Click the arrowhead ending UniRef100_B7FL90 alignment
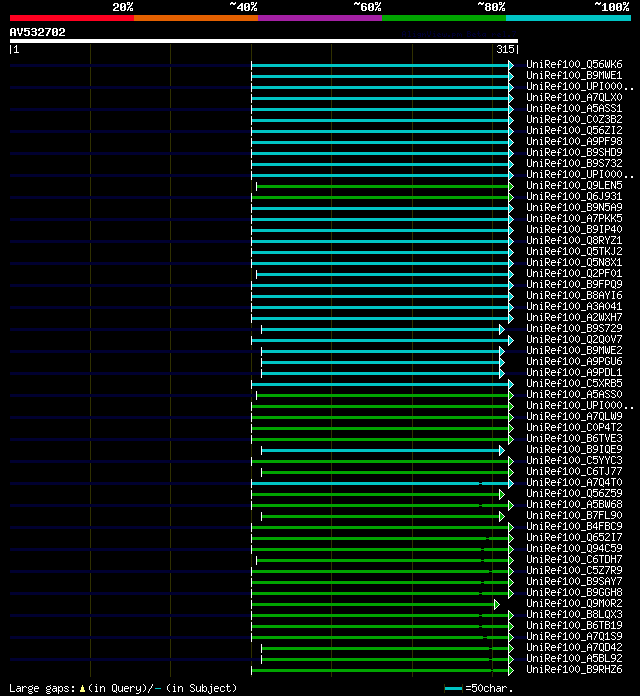 click(x=502, y=517)
